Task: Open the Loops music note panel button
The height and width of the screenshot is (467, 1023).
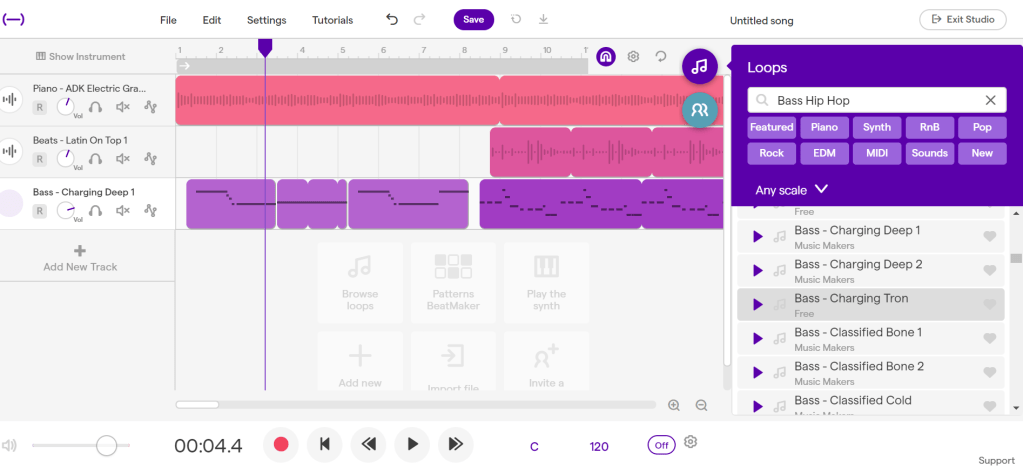Action: click(x=700, y=67)
